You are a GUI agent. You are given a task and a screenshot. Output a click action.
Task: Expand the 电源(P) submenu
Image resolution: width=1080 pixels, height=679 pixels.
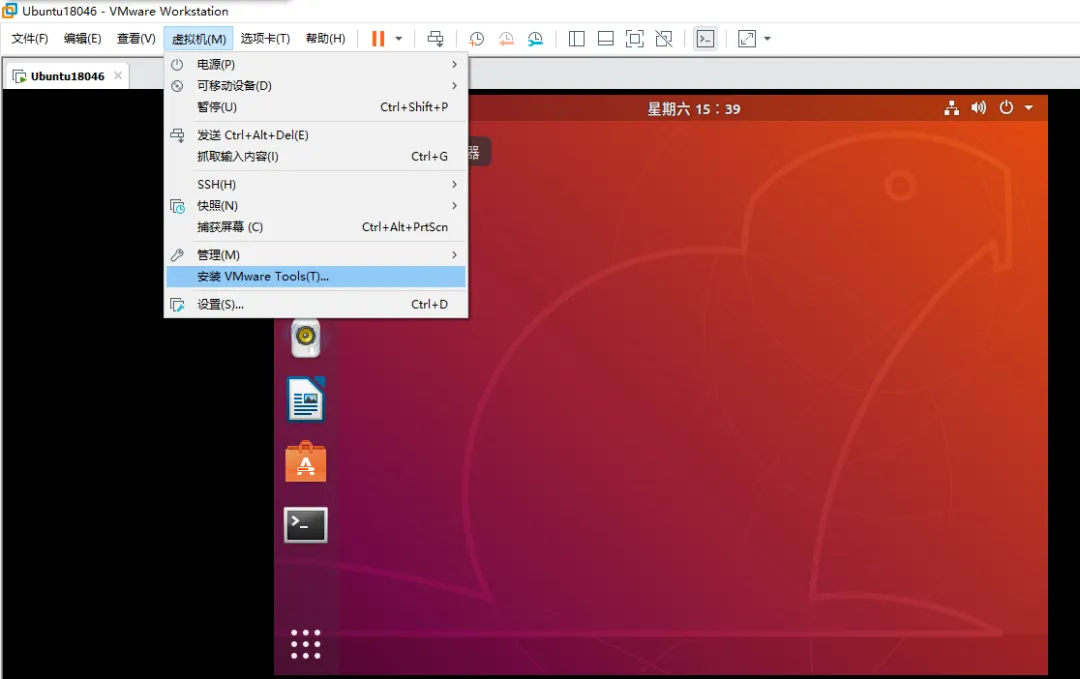pos(316,64)
